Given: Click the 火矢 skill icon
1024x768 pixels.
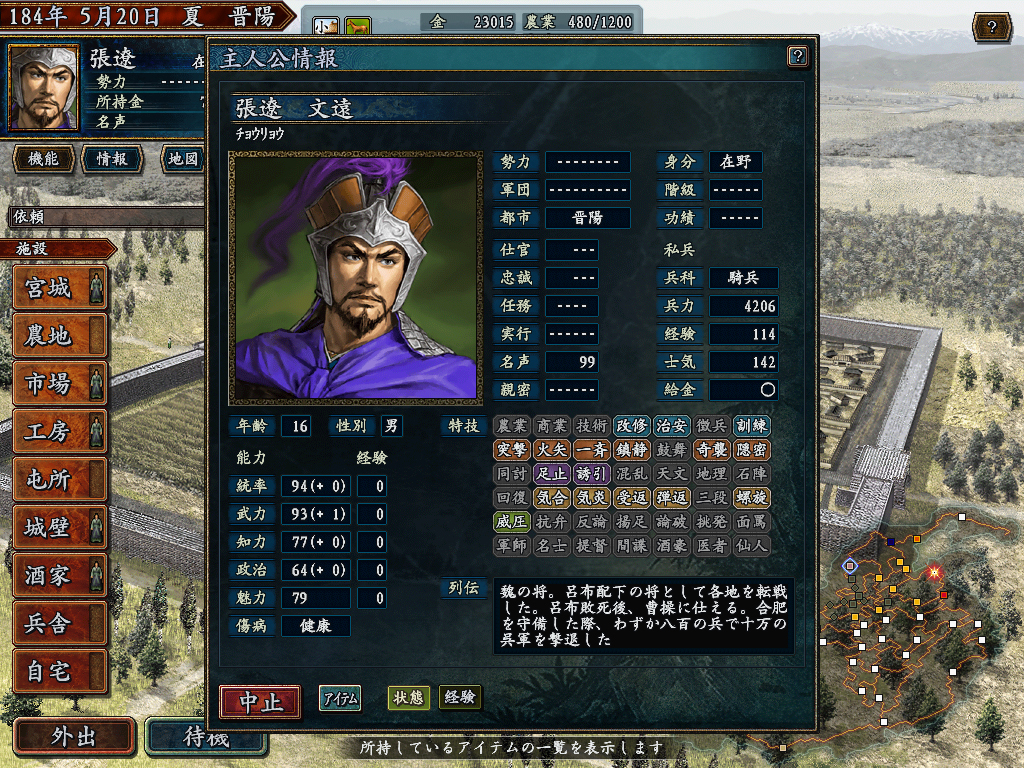Looking at the screenshot, I should point(552,449).
